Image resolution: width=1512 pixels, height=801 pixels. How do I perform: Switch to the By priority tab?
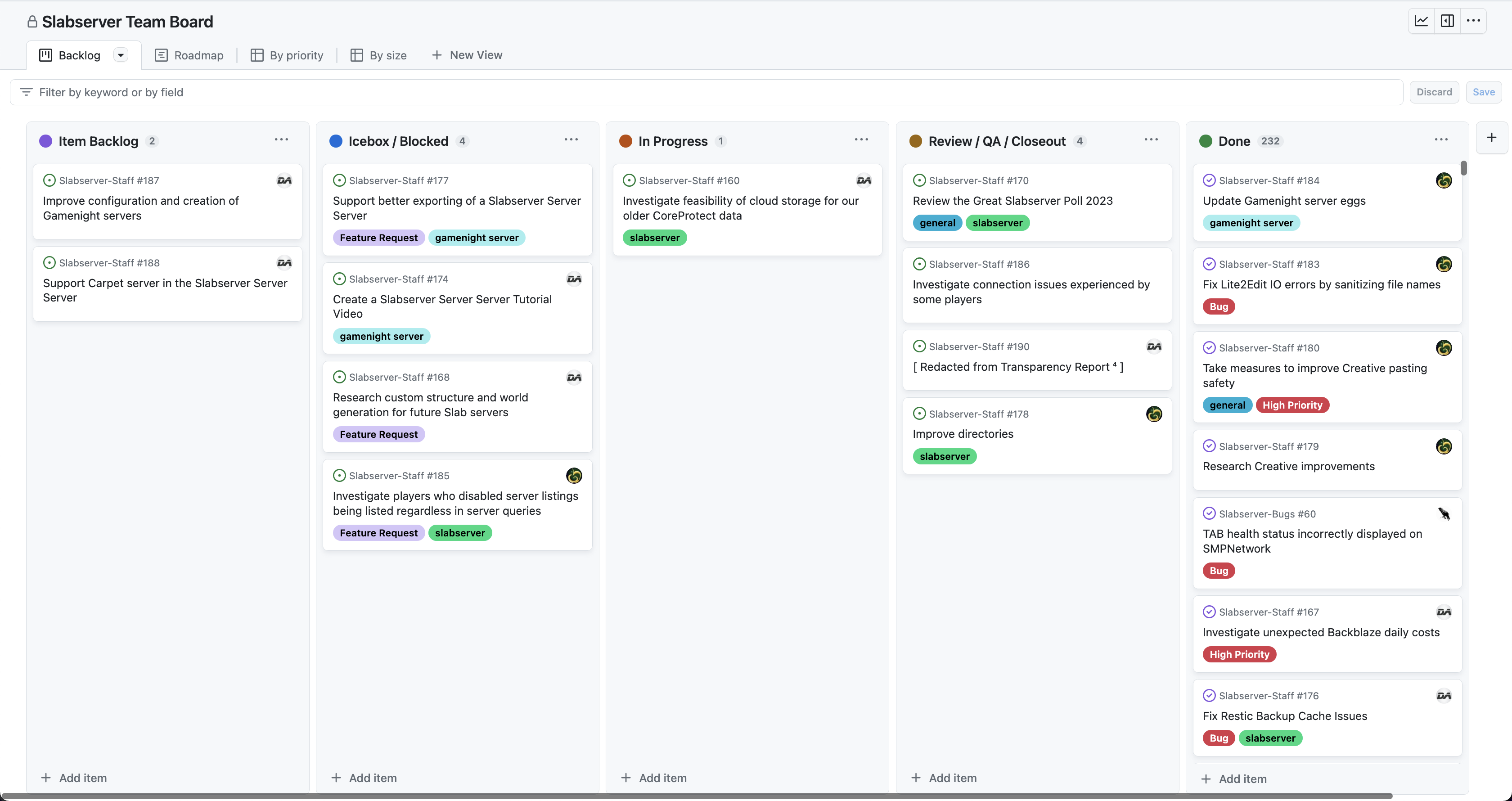coord(287,55)
